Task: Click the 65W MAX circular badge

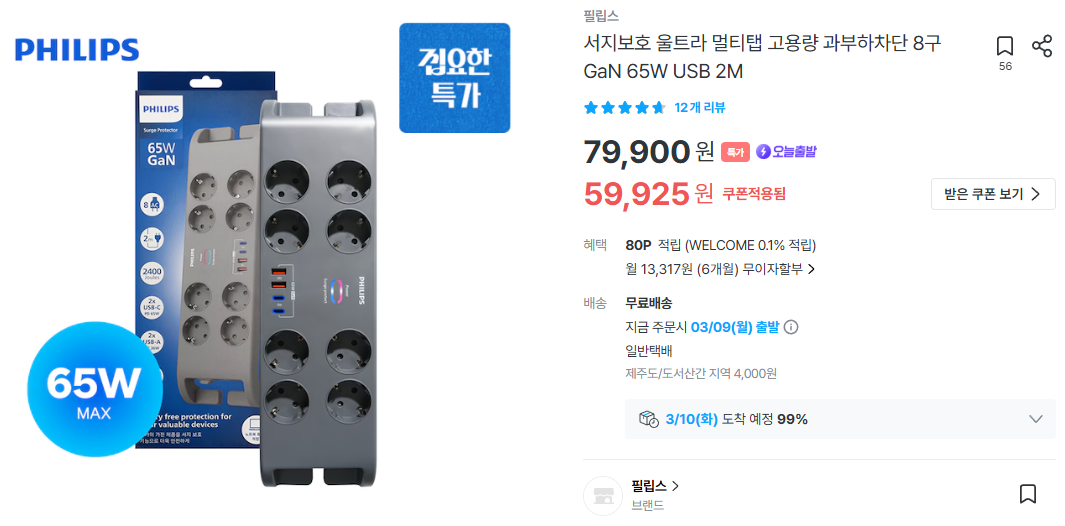Action: (x=94, y=389)
